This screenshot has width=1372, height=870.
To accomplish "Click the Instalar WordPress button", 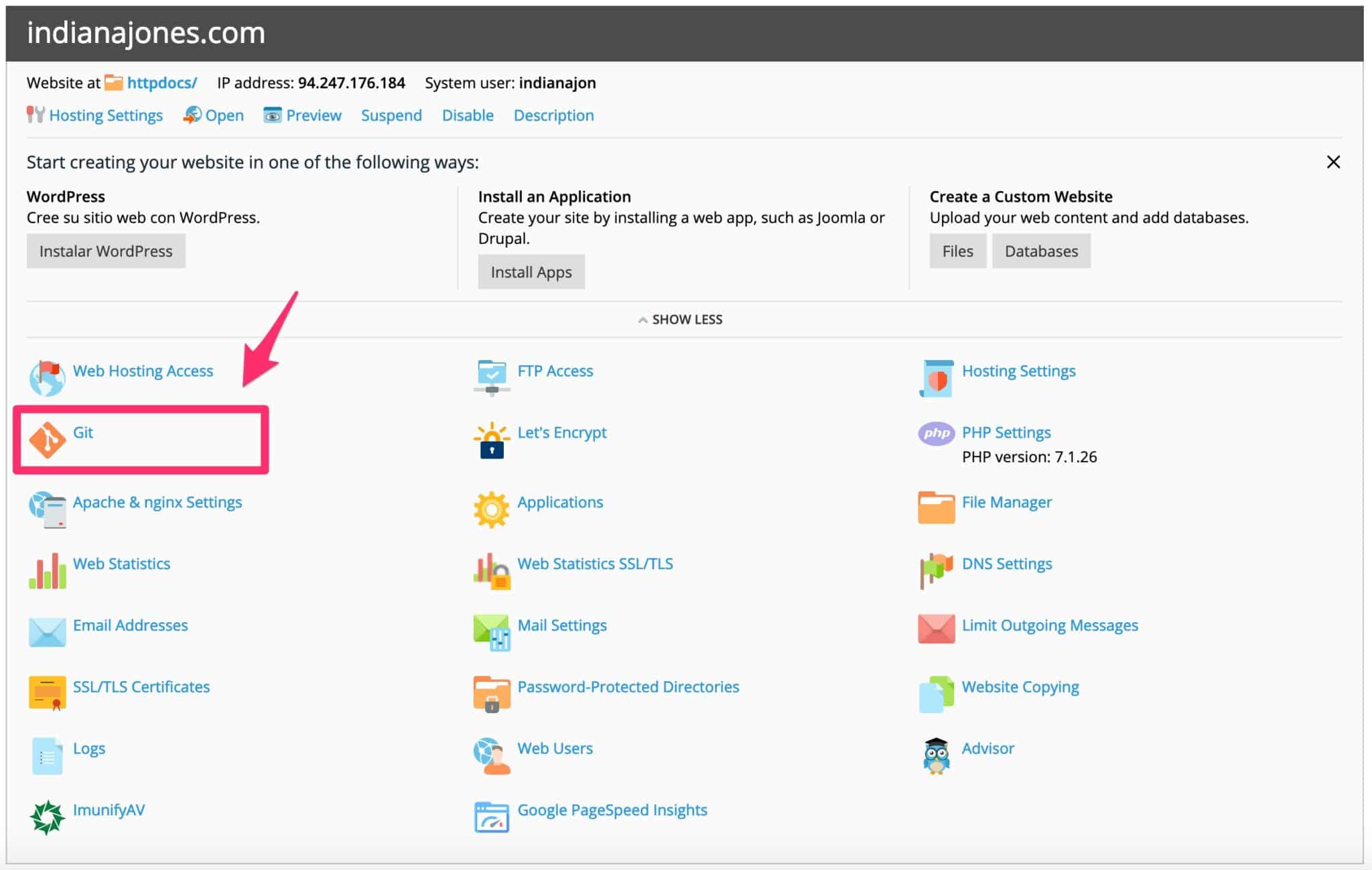I will pyautogui.click(x=106, y=251).
